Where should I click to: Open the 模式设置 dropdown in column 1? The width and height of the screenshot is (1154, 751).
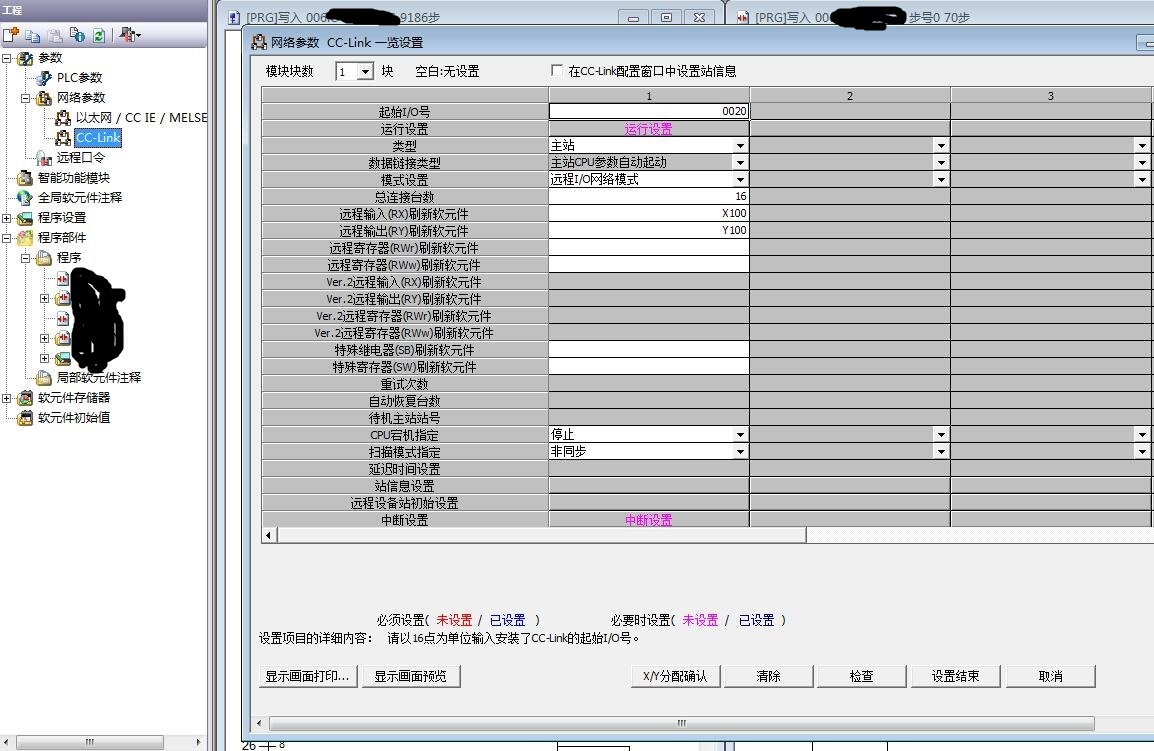(x=740, y=180)
